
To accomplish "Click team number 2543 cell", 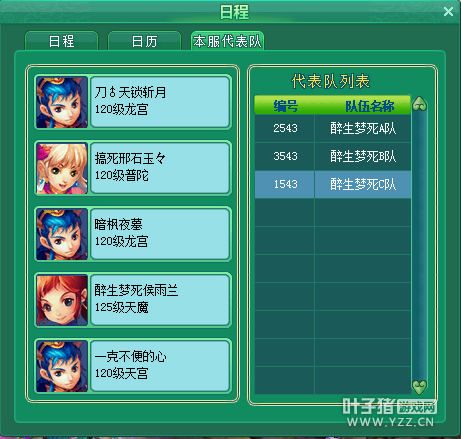I will point(285,128).
